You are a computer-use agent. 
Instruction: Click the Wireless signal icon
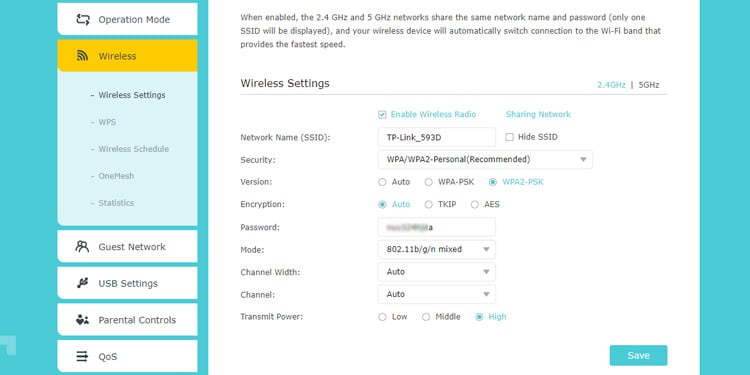point(82,56)
